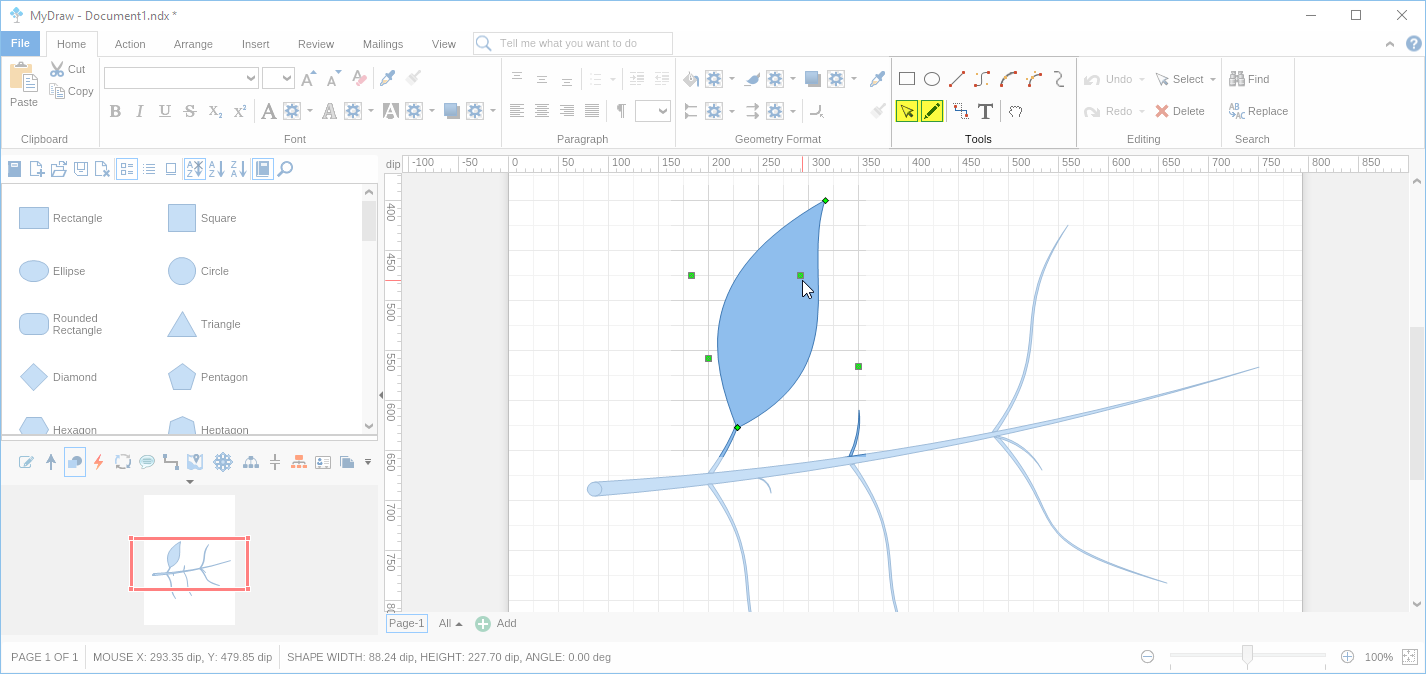1426x674 pixels.
Task: Click the geometry stroke brush icon
Action: [752, 79]
